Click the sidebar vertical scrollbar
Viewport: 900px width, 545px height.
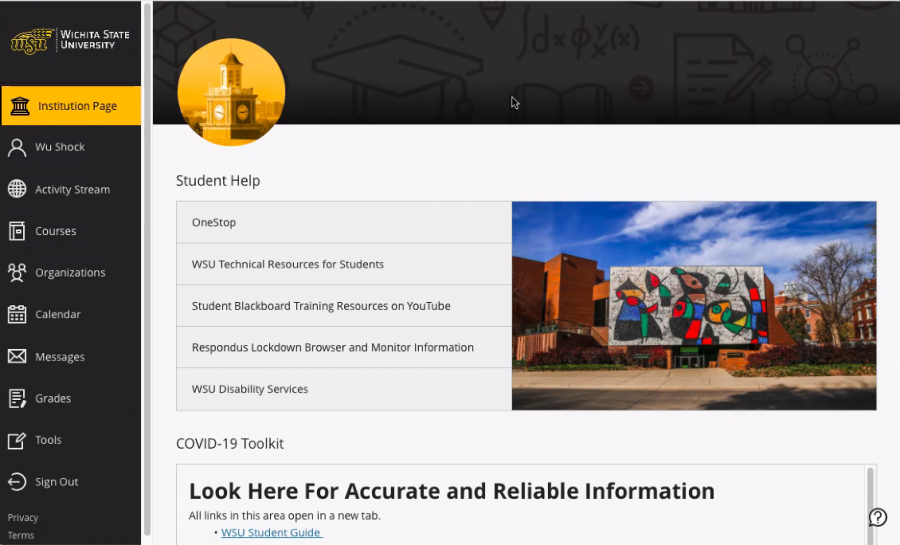[147, 270]
